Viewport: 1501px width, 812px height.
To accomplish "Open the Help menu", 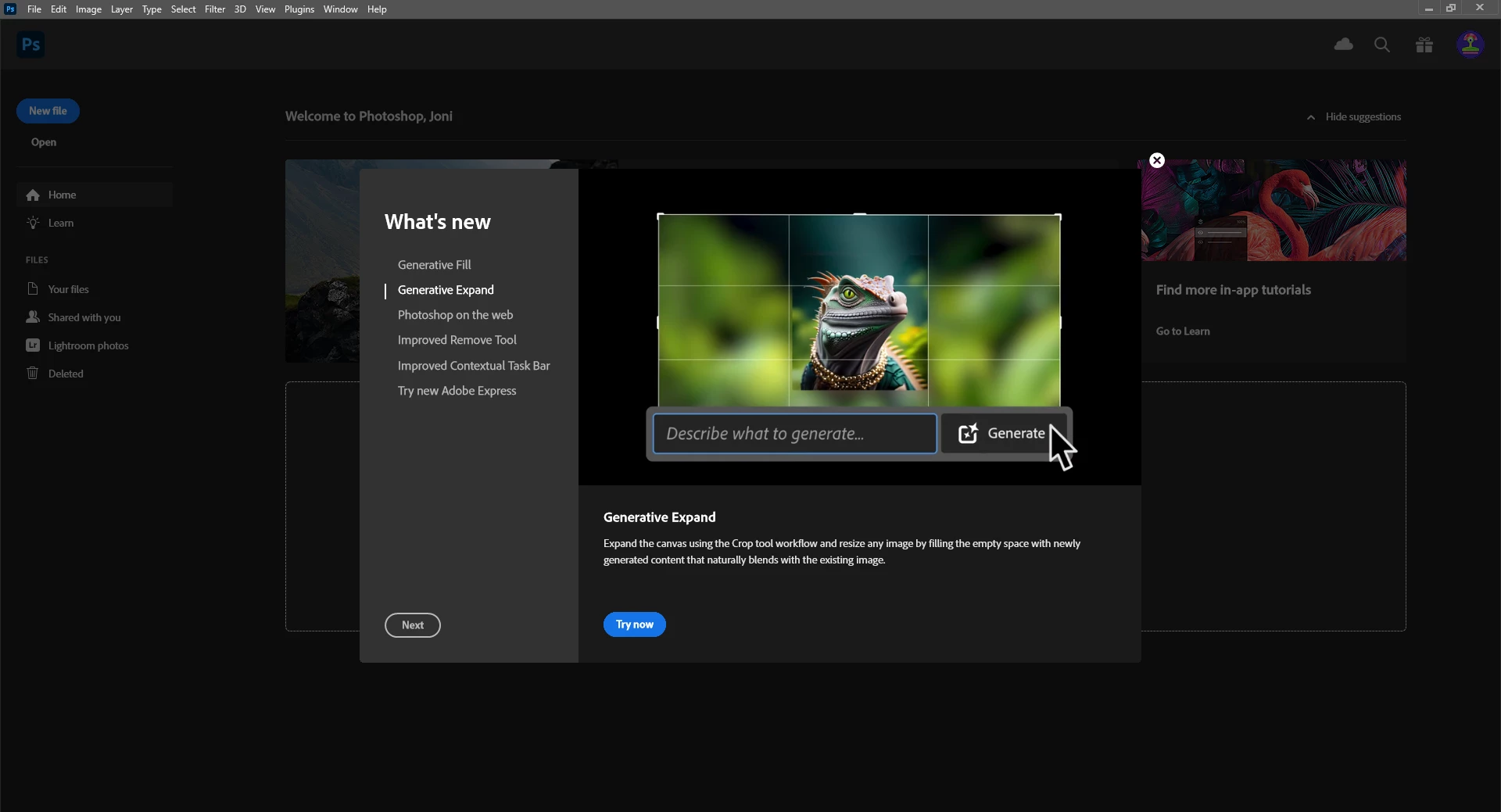I will (377, 9).
